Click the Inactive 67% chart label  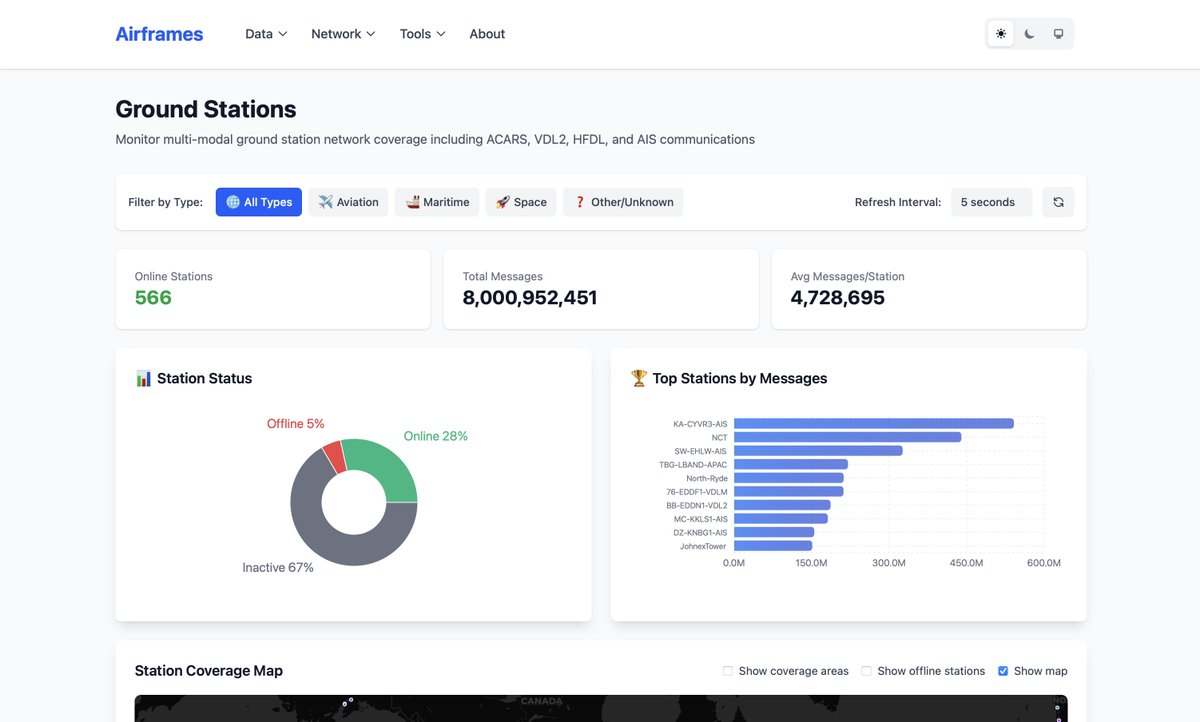278,568
